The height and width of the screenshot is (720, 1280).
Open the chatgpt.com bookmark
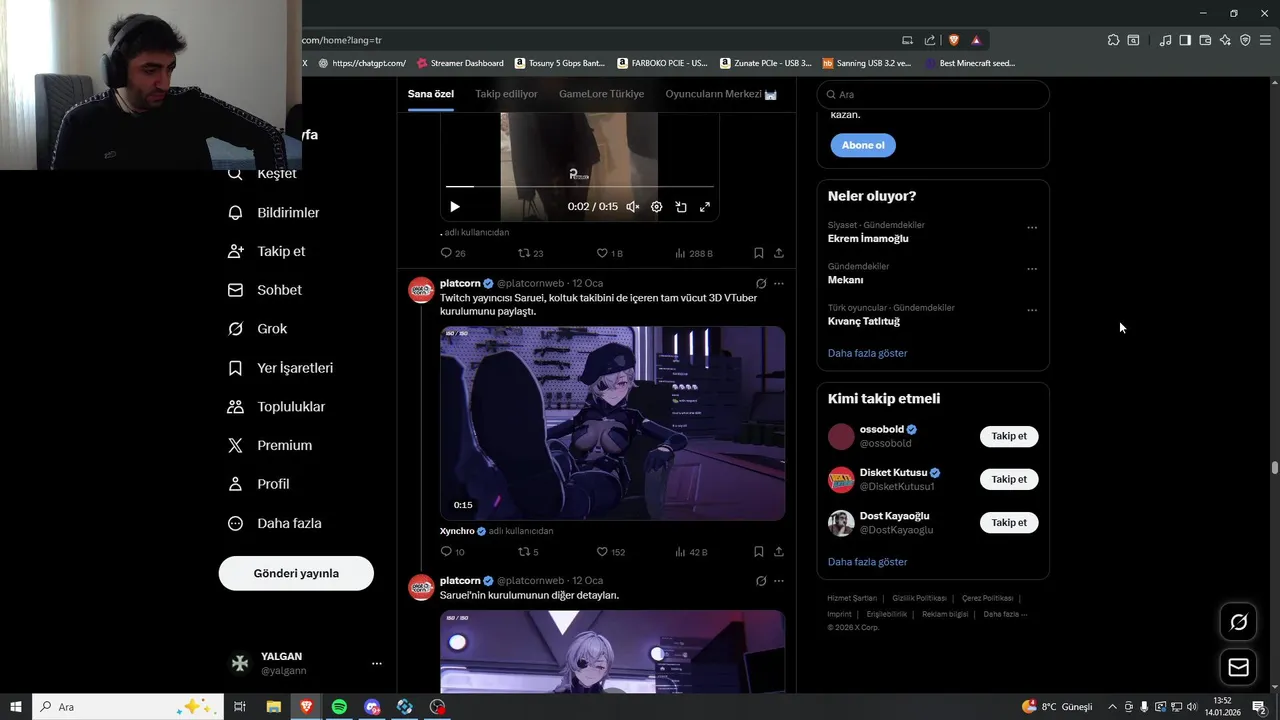point(362,63)
